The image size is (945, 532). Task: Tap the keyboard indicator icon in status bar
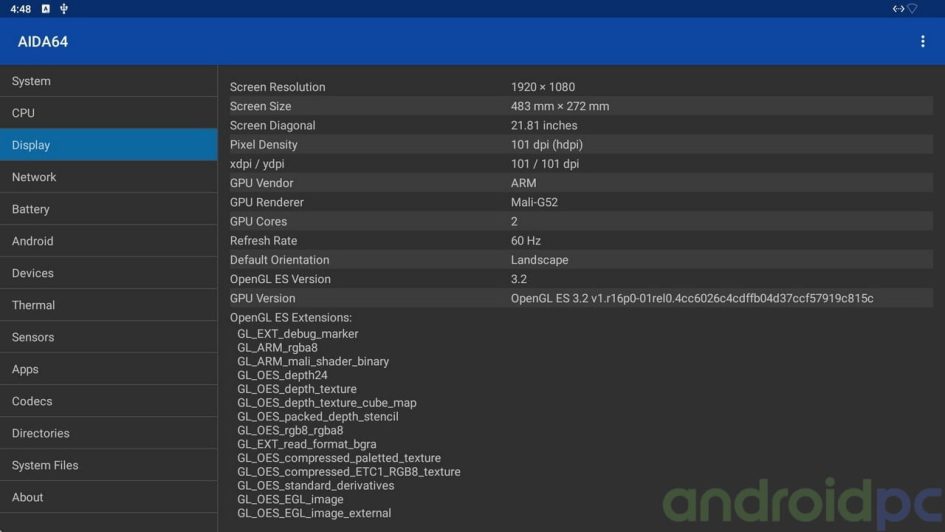click(x=46, y=8)
